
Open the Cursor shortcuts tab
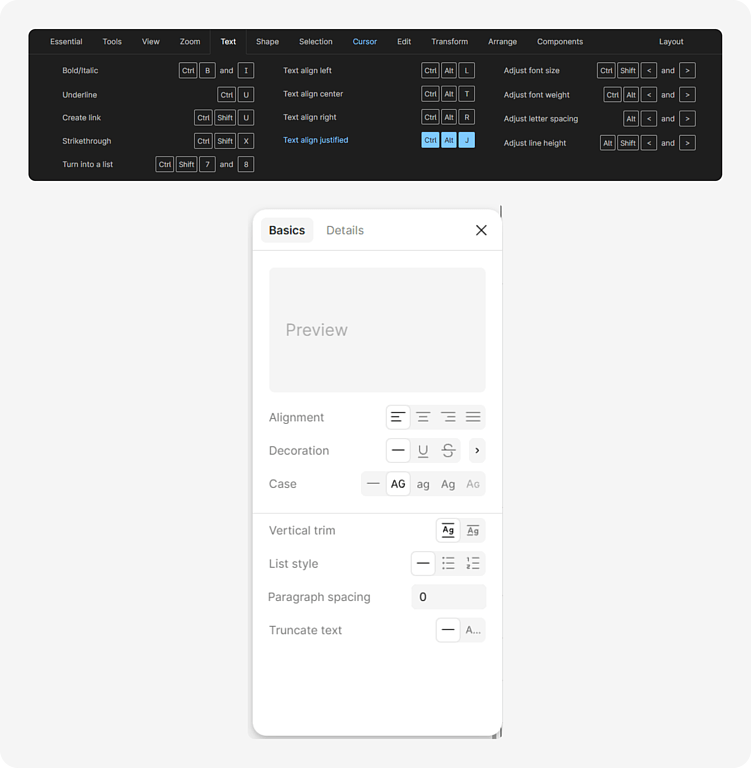click(x=365, y=42)
